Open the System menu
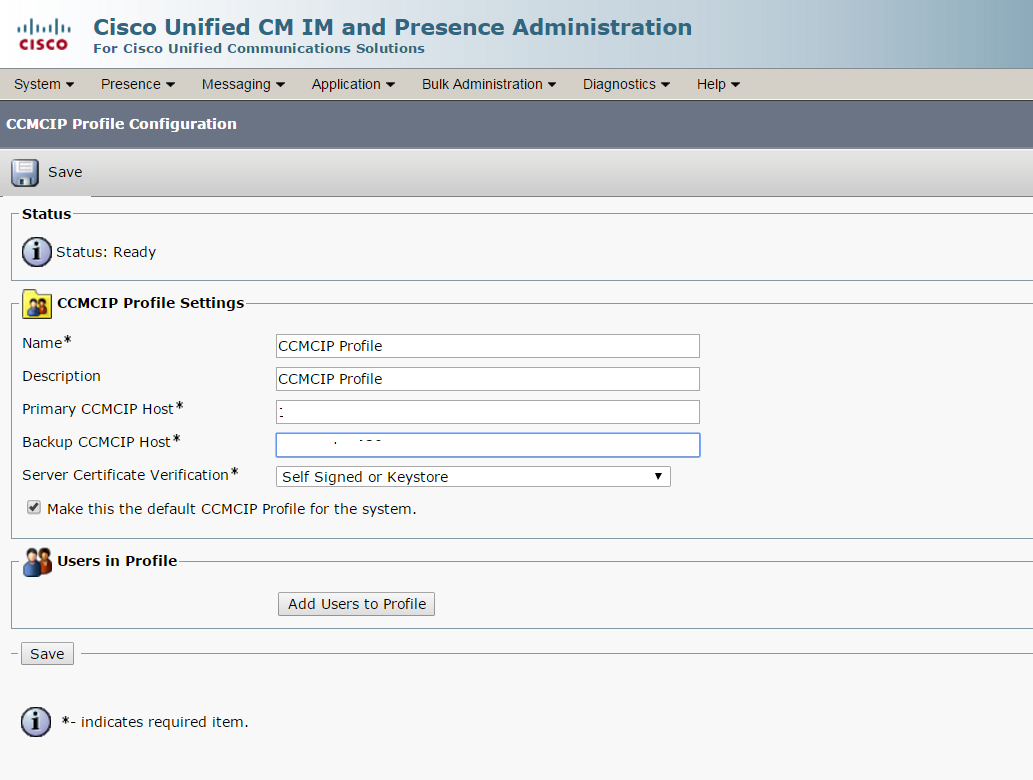 coord(43,84)
